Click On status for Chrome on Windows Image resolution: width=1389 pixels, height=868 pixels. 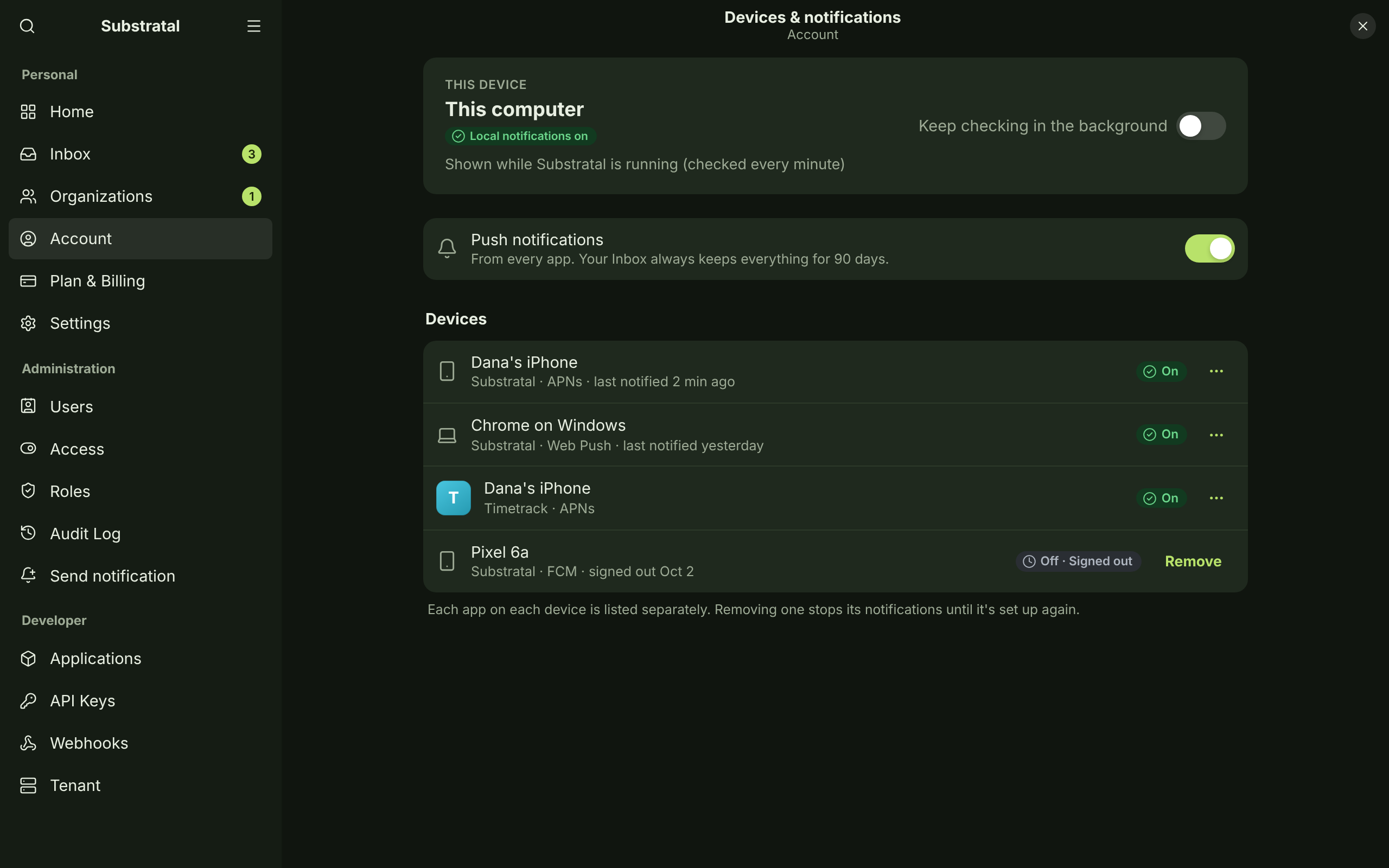(x=1161, y=435)
